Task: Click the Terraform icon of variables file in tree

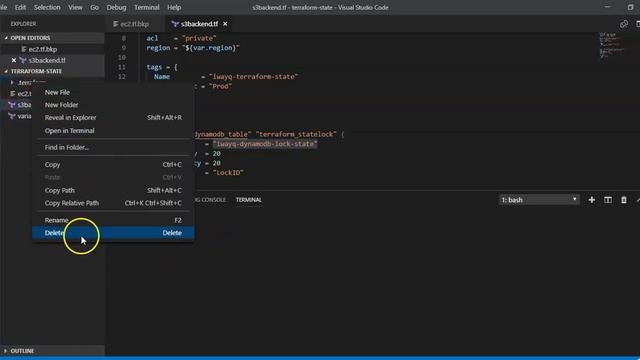Action: [12, 116]
